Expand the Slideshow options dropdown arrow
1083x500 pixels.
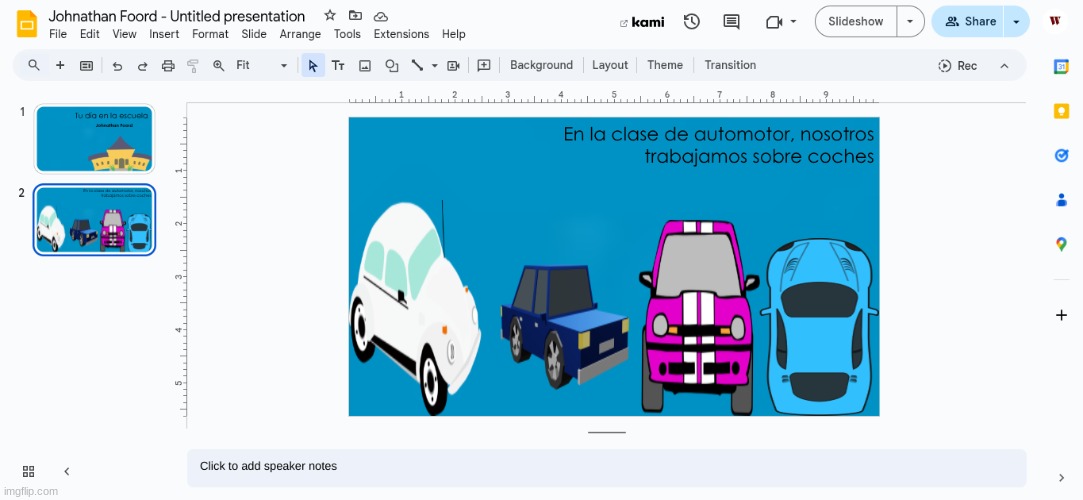click(910, 21)
